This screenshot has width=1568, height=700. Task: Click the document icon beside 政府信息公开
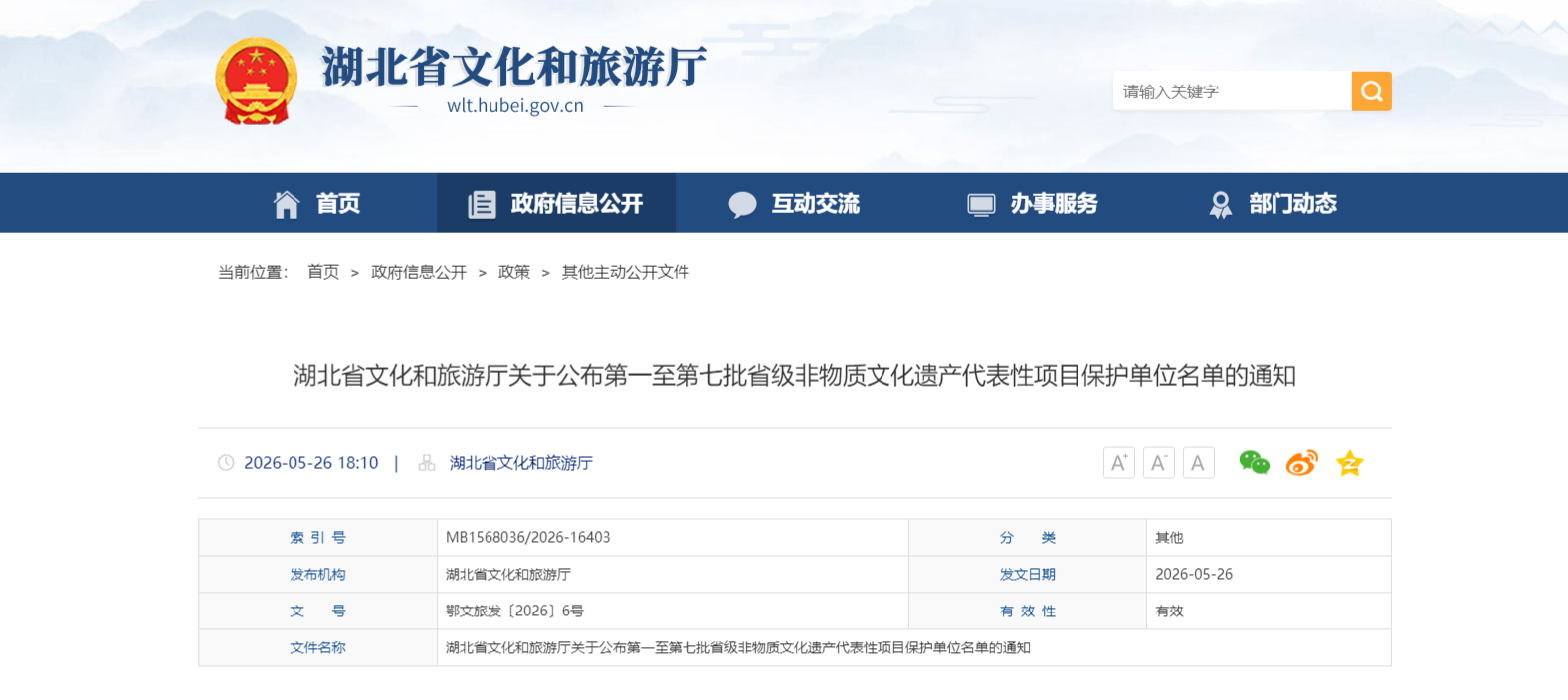point(482,204)
